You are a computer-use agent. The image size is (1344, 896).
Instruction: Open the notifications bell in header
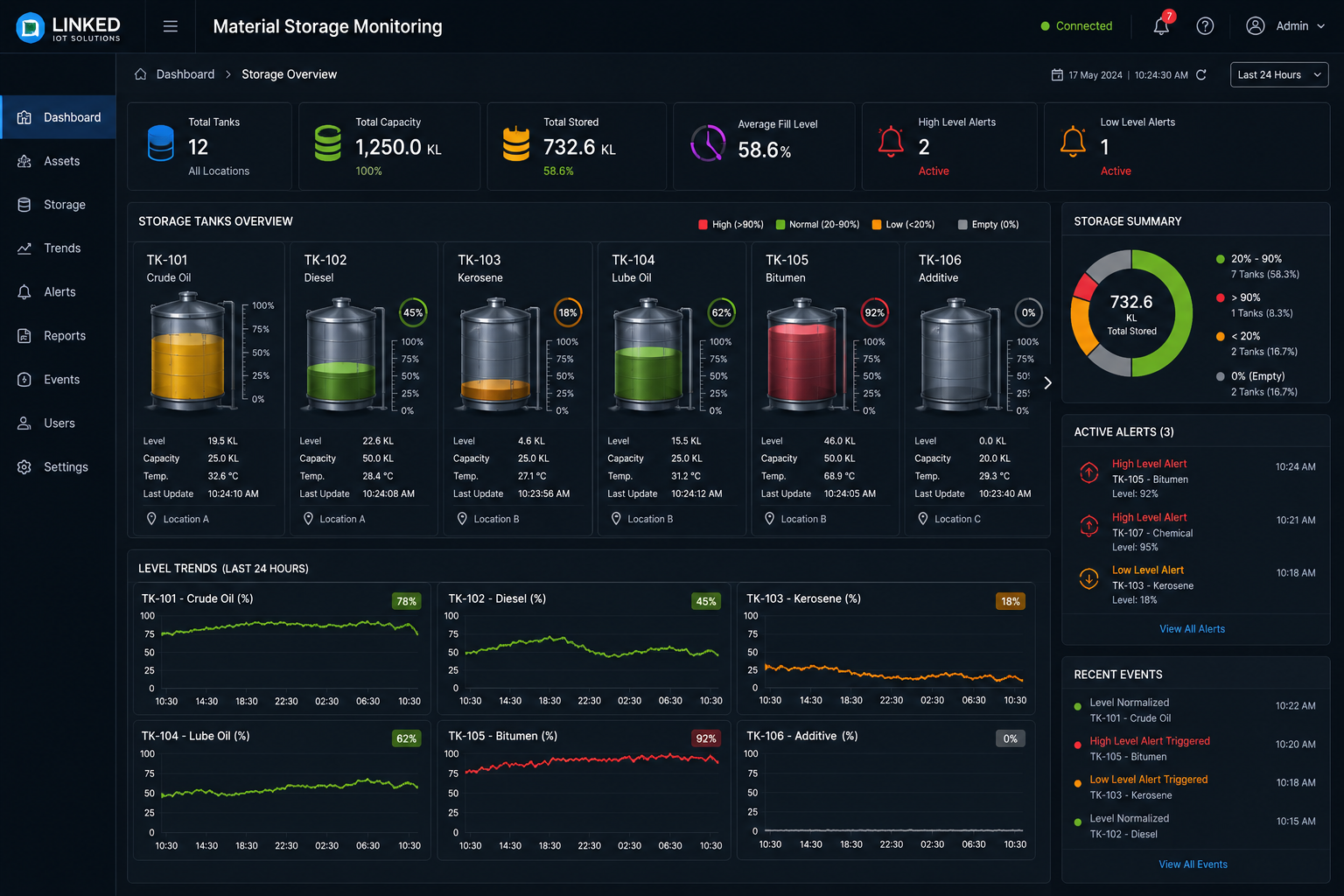[1162, 25]
